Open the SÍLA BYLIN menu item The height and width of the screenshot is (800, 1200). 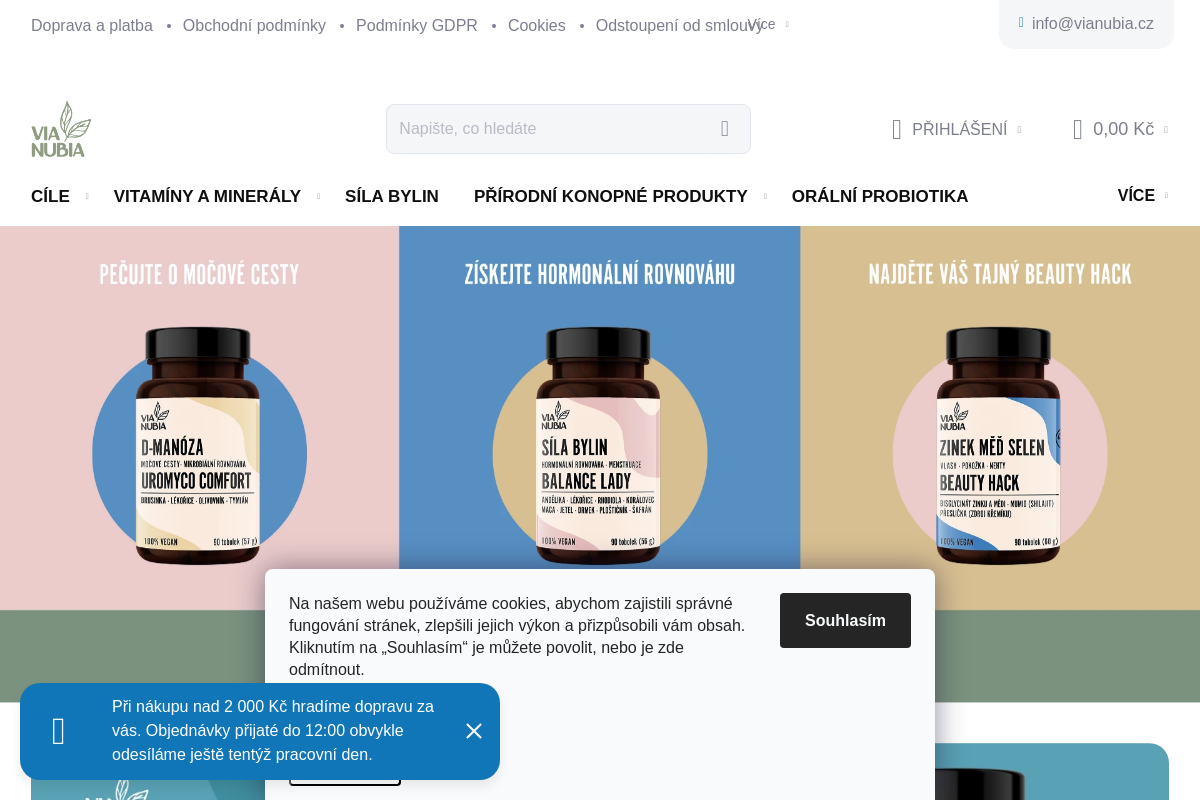(392, 197)
